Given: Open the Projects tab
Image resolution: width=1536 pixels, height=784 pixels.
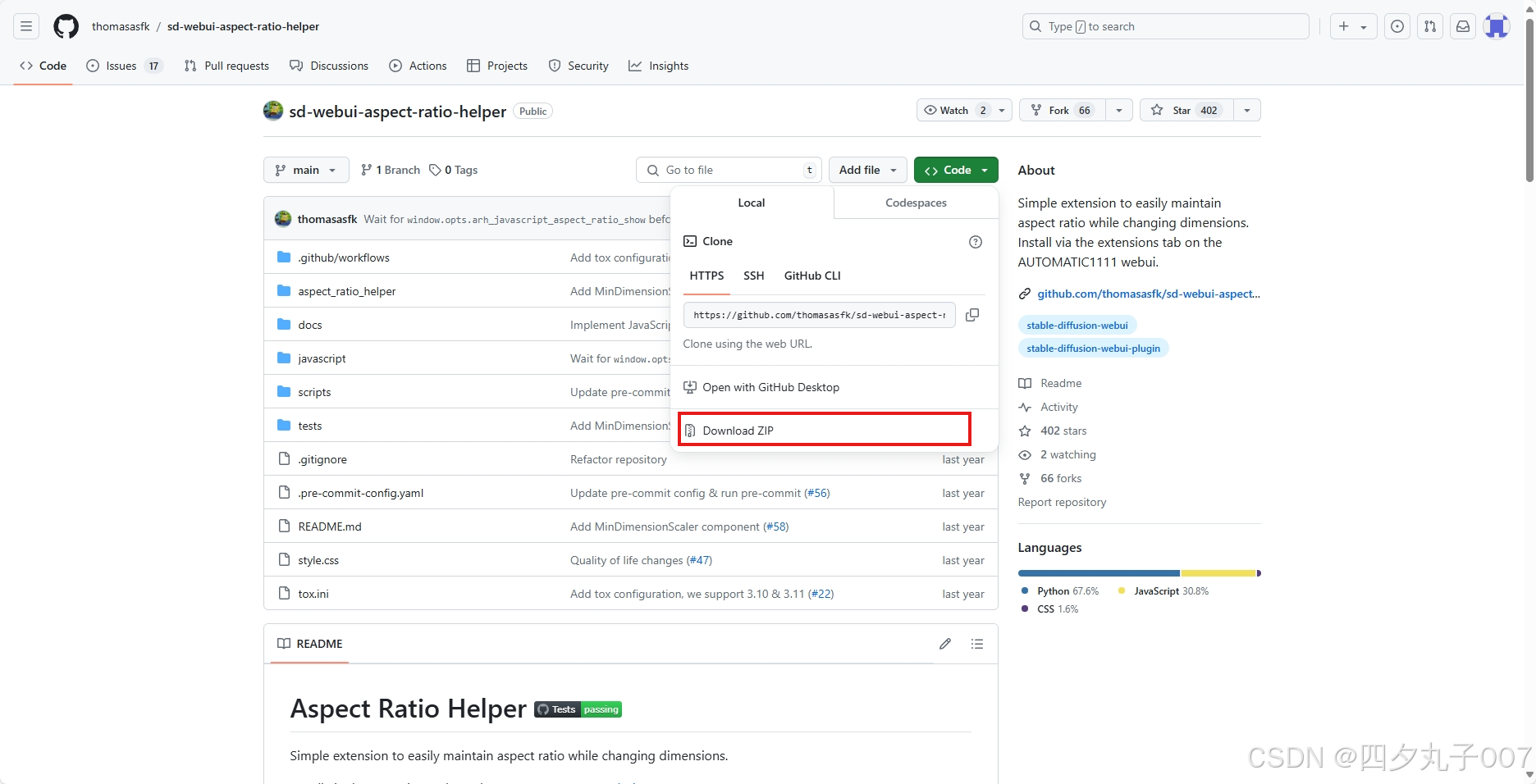Looking at the screenshot, I should (x=497, y=66).
